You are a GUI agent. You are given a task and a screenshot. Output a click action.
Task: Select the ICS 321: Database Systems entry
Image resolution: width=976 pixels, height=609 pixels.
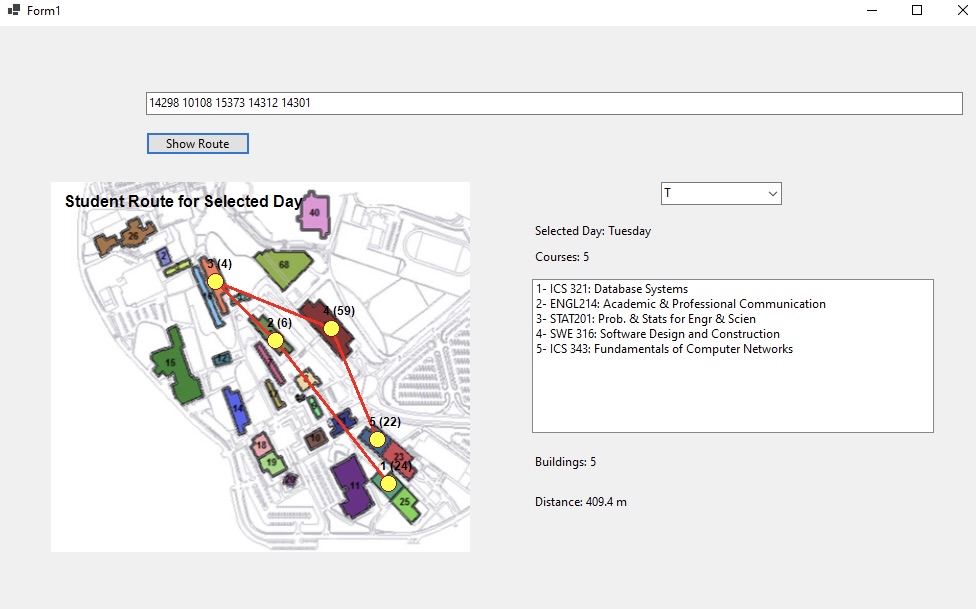612,289
